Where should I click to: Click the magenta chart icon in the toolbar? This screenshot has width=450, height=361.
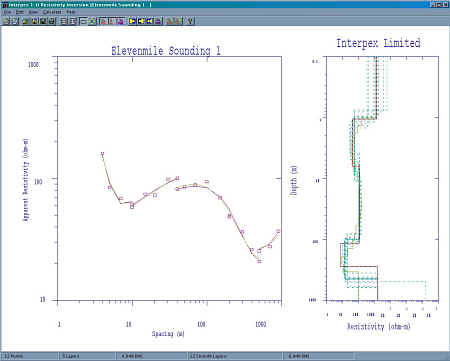[120, 21]
